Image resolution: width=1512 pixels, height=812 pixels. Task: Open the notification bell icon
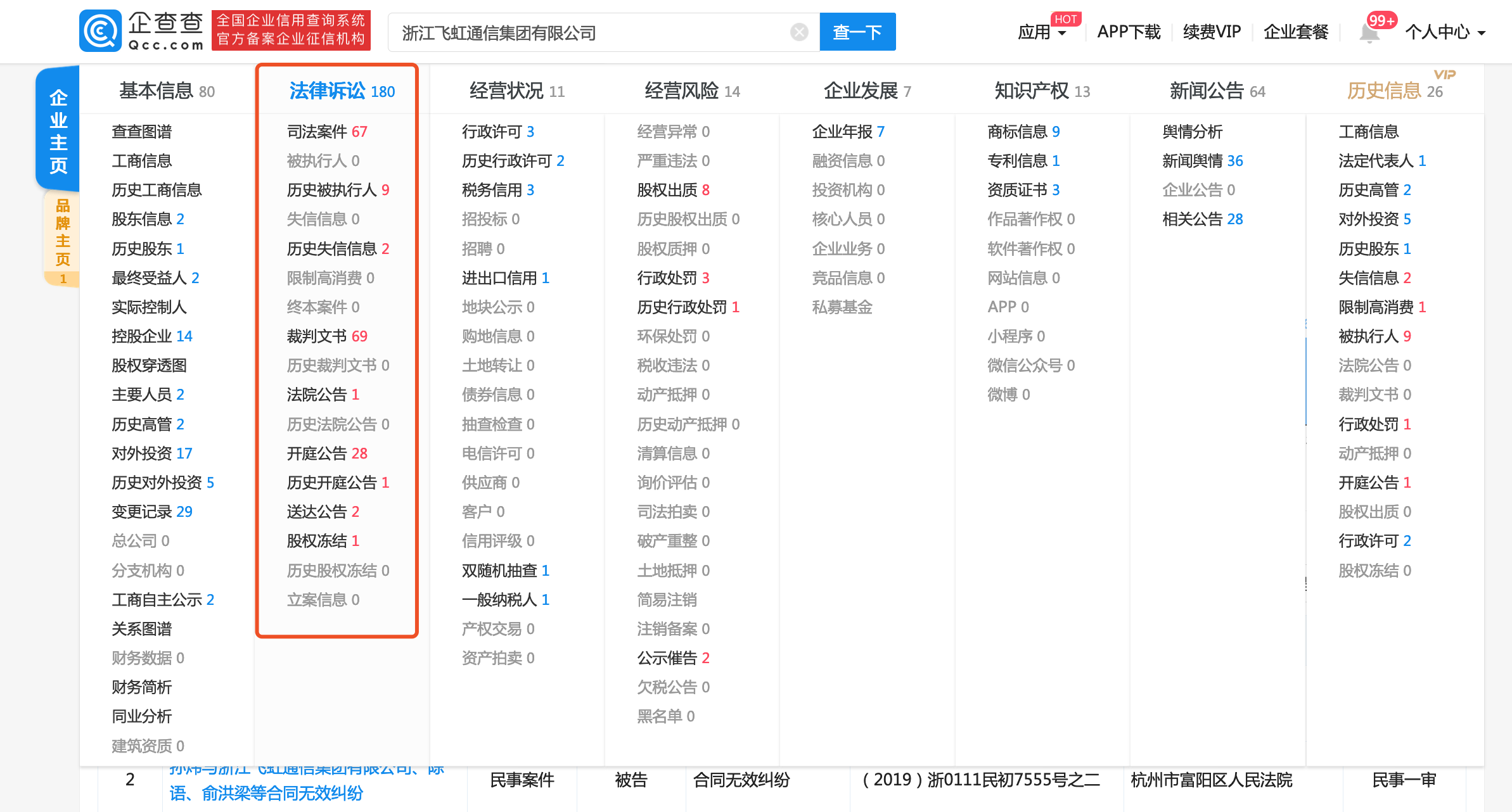[1369, 32]
